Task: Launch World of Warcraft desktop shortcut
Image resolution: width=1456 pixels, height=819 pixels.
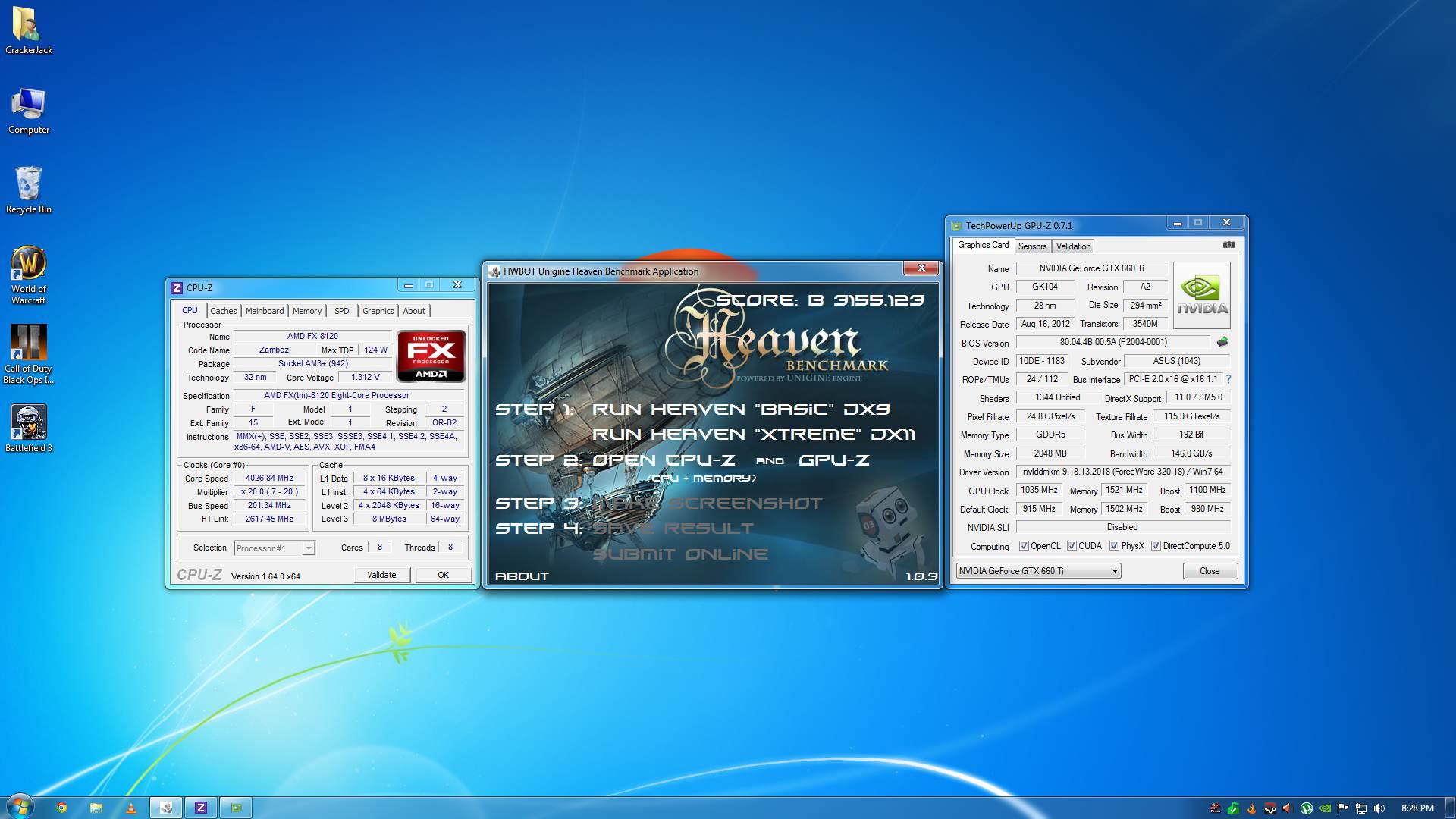Action: 29,275
